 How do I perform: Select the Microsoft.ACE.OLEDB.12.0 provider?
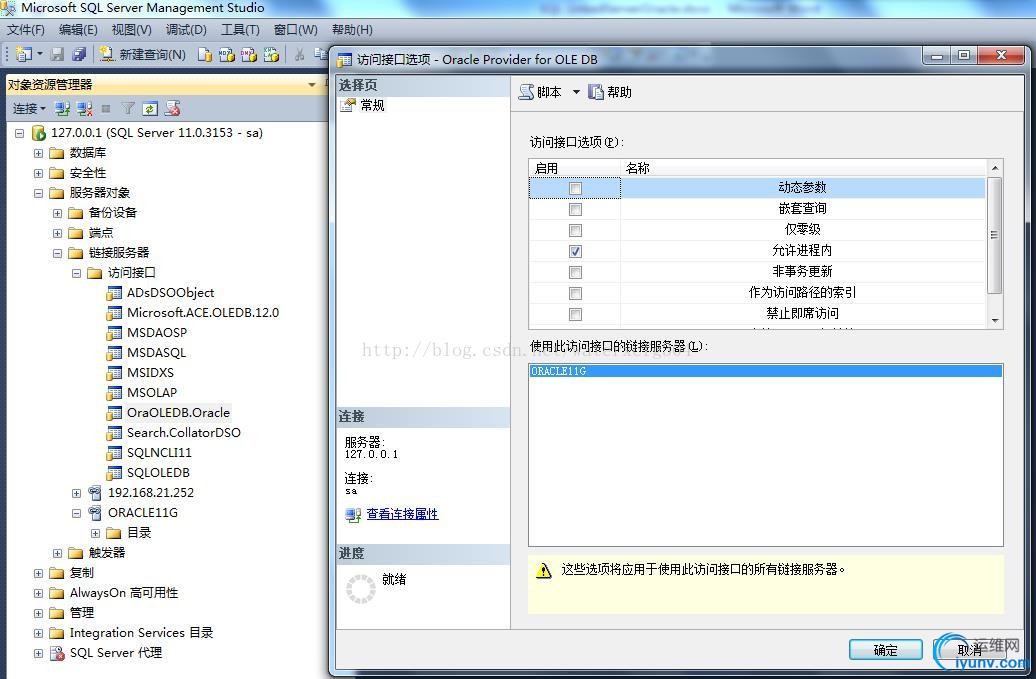[x=203, y=312]
